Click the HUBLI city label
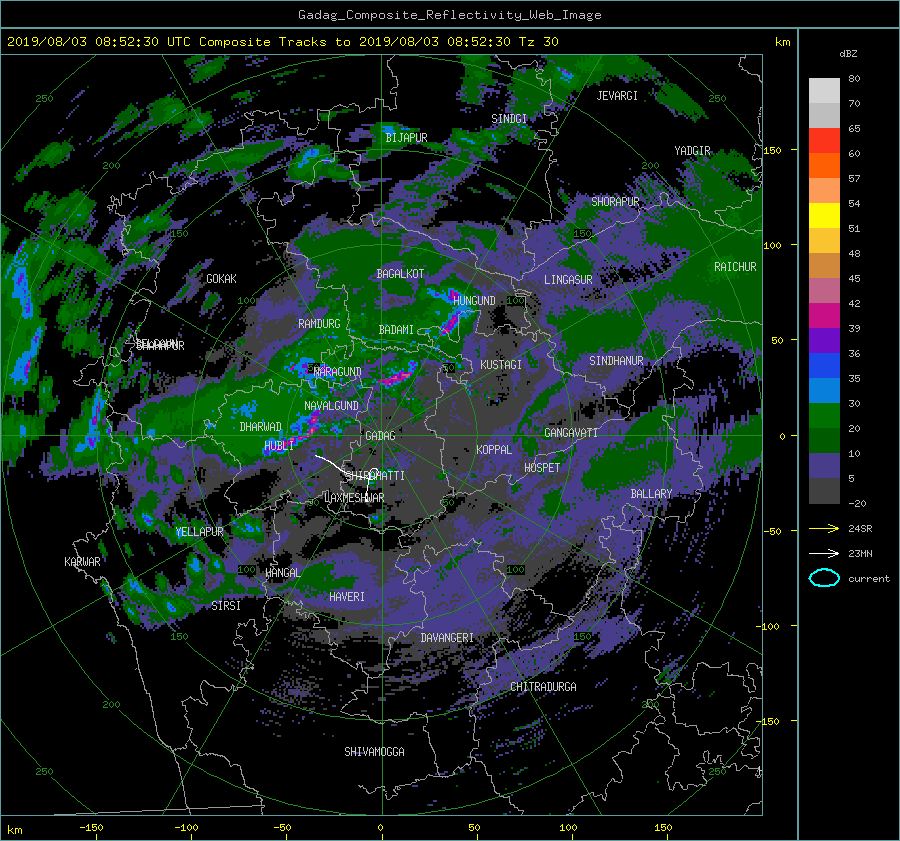This screenshot has width=900, height=841. (279, 445)
